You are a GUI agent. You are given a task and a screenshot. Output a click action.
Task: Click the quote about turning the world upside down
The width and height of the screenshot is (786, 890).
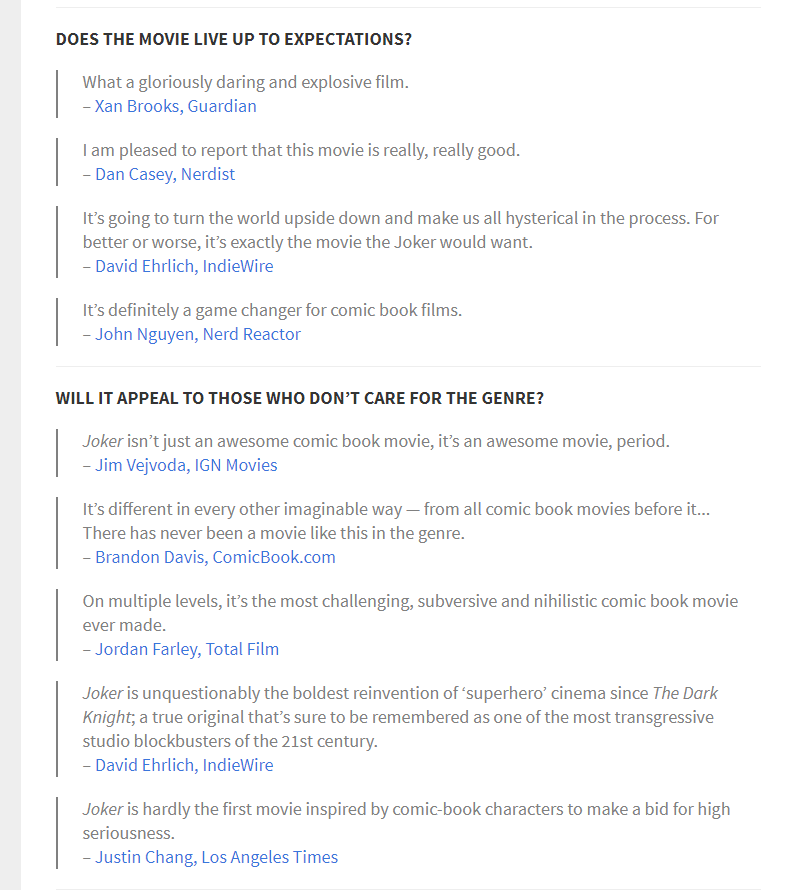(401, 230)
